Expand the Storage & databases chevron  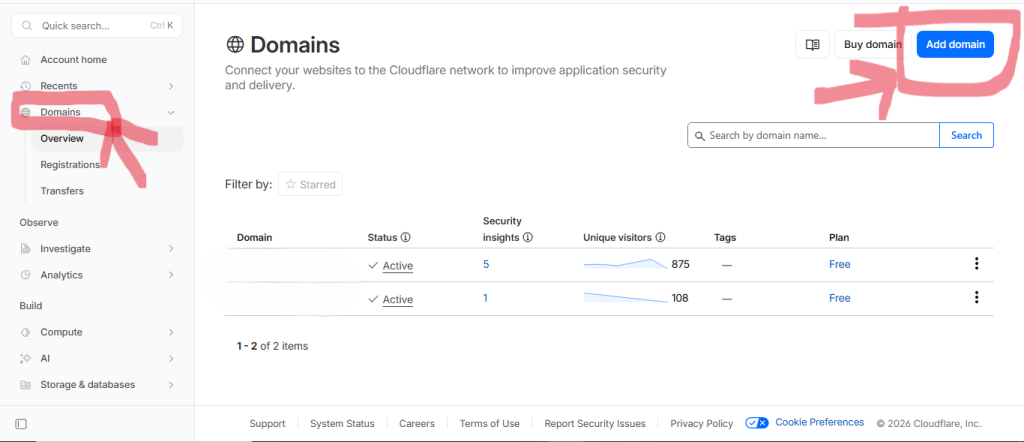[171, 385]
